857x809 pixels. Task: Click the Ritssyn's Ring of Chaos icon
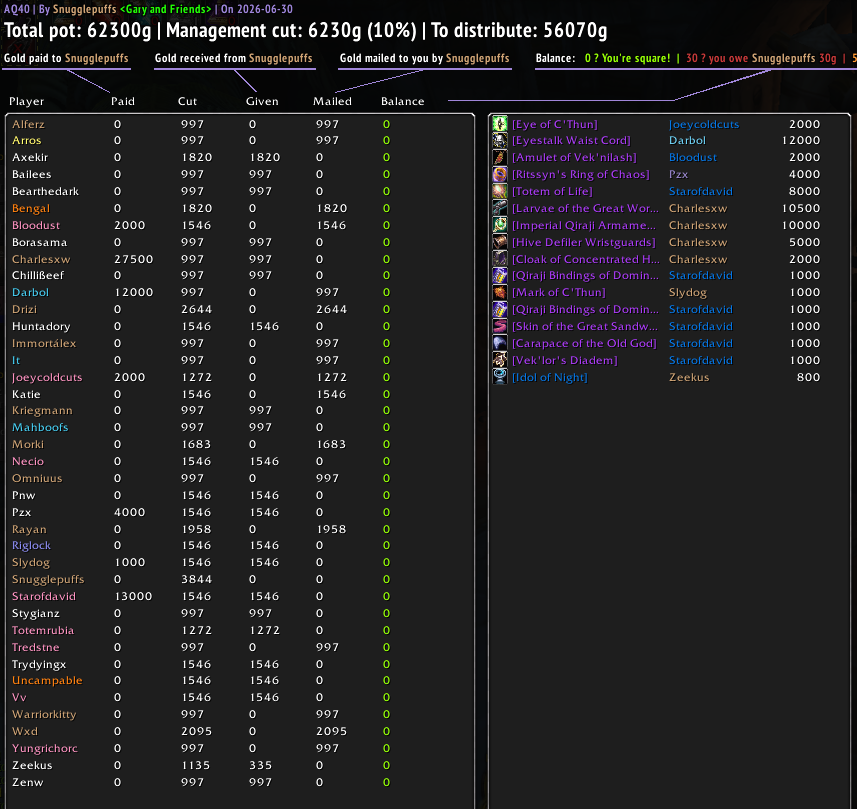point(500,174)
